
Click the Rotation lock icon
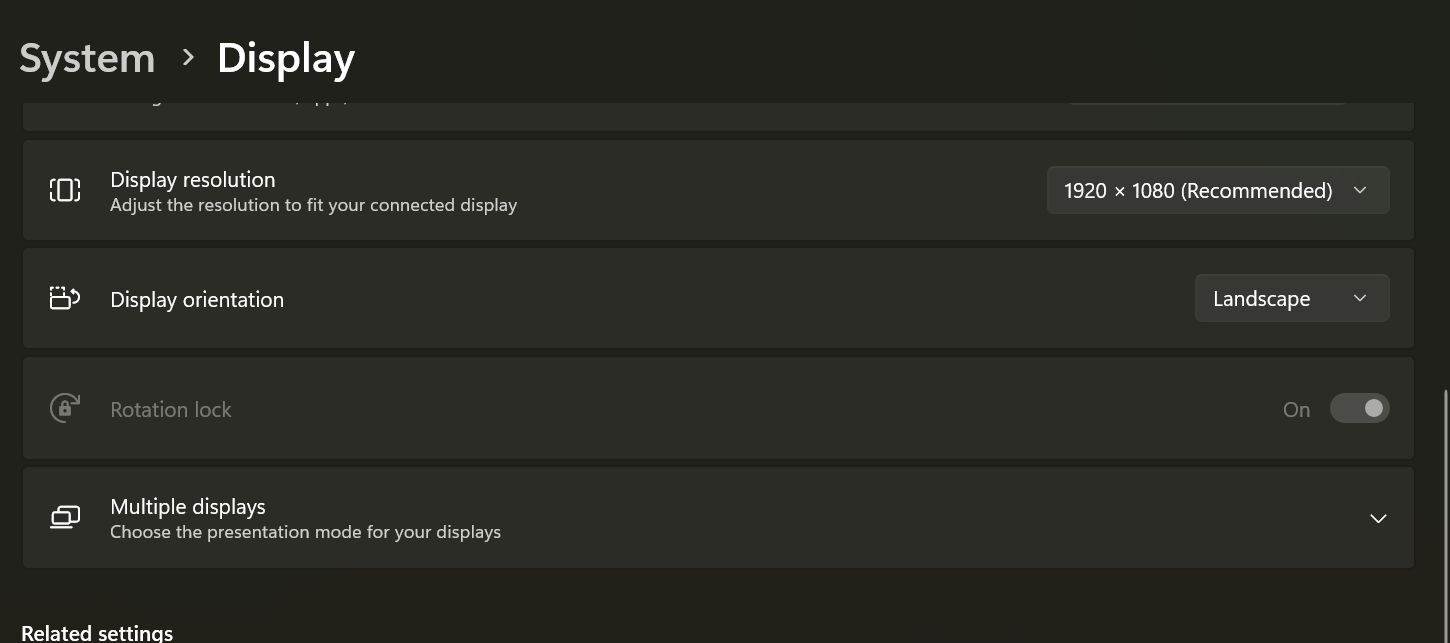click(x=64, y=408)
